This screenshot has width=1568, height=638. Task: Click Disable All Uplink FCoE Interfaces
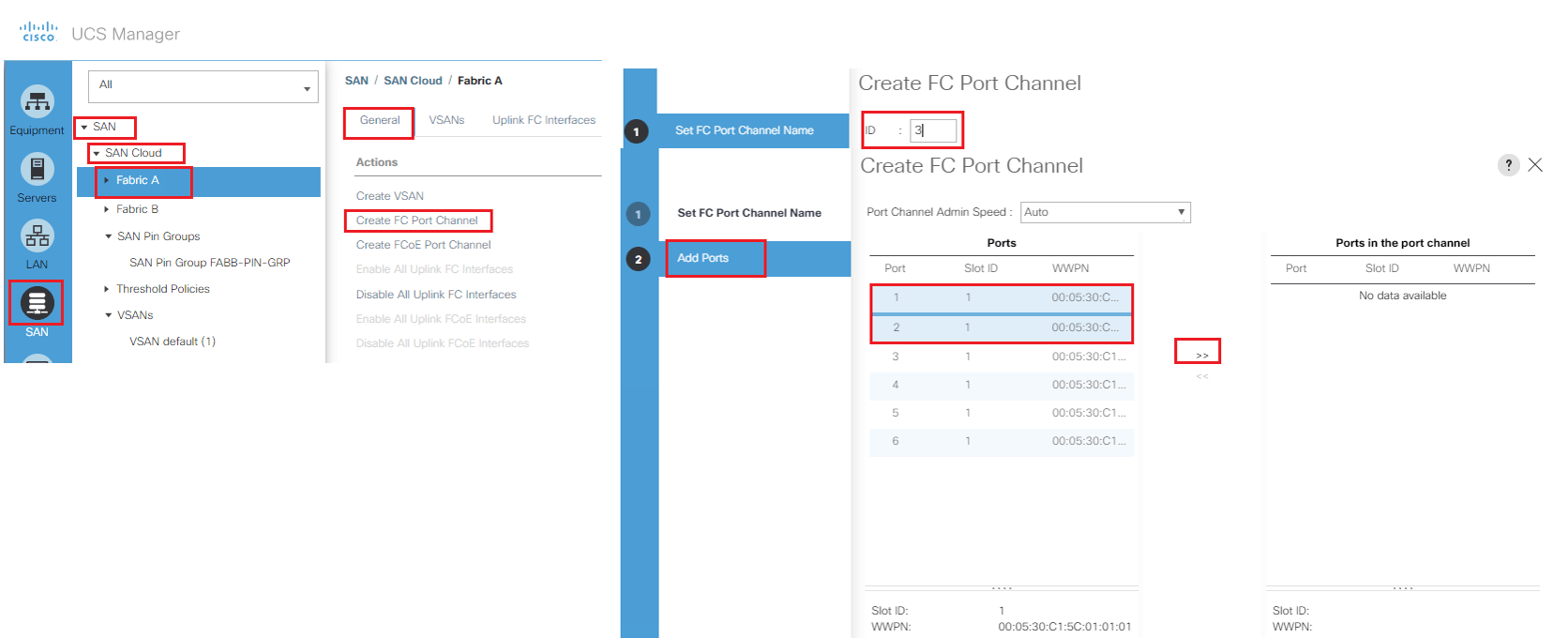(x=443, y=343)
